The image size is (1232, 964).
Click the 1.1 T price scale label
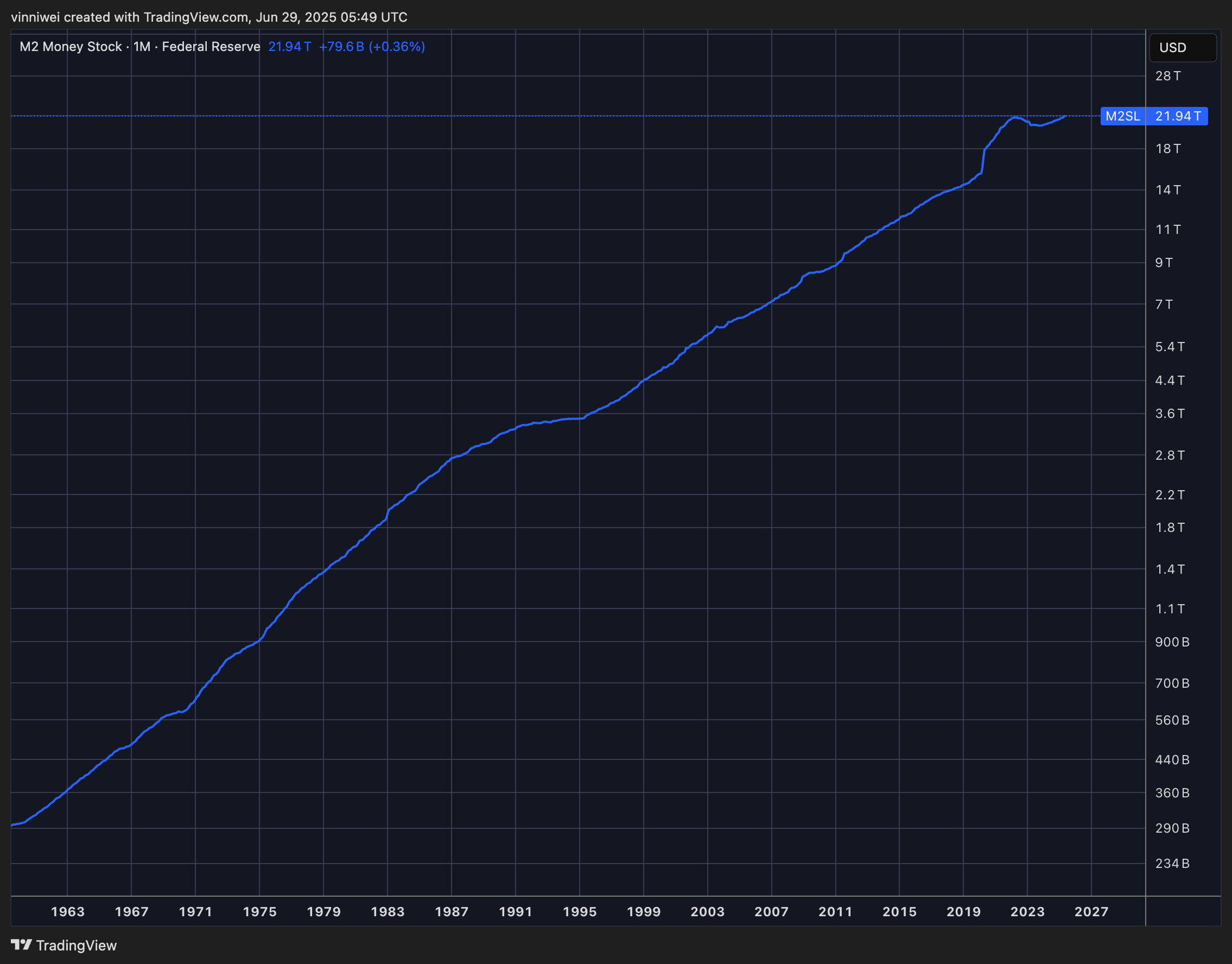[1170, 609]
